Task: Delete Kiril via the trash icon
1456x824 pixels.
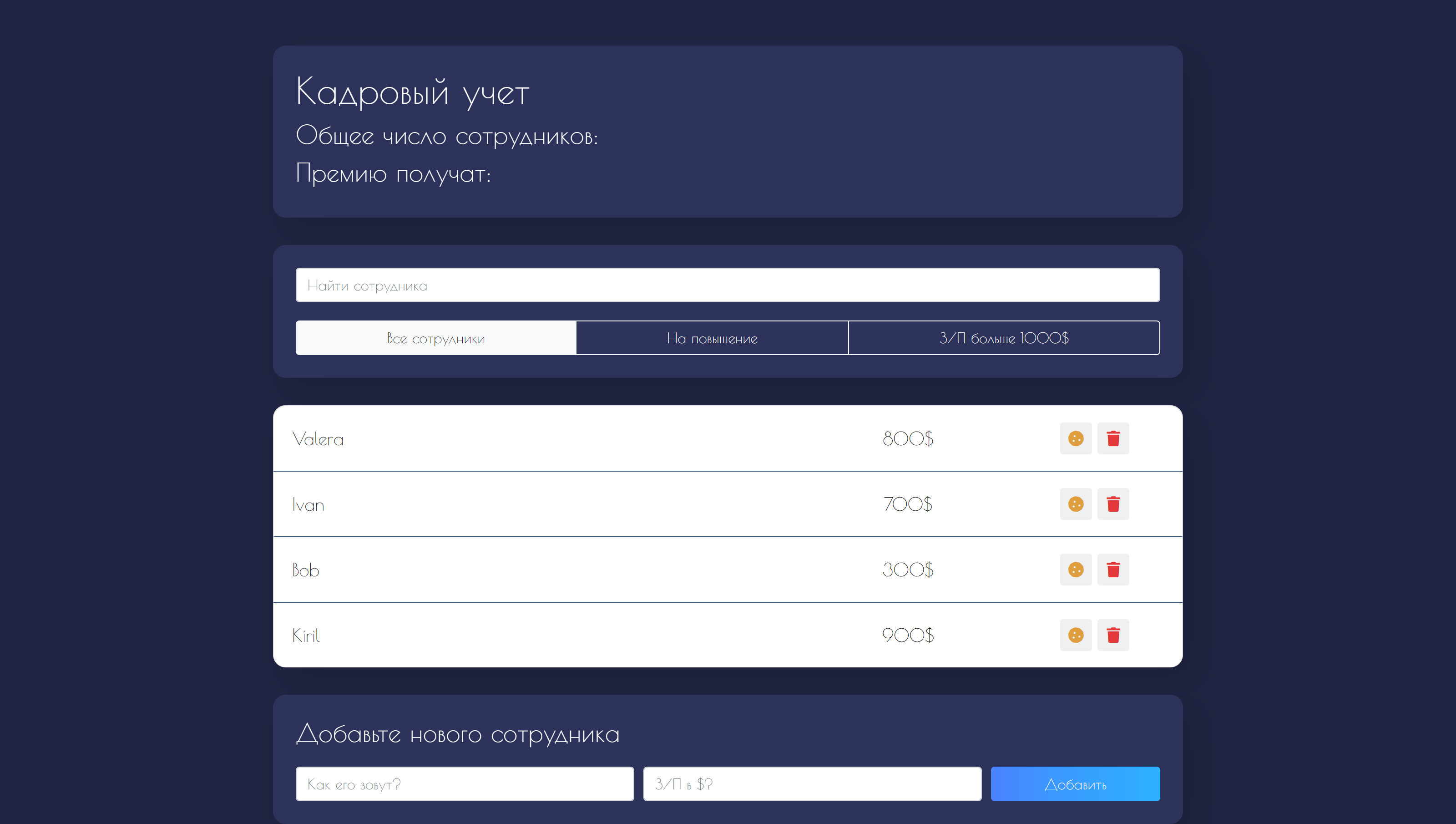Action: tap(1113, 635)
